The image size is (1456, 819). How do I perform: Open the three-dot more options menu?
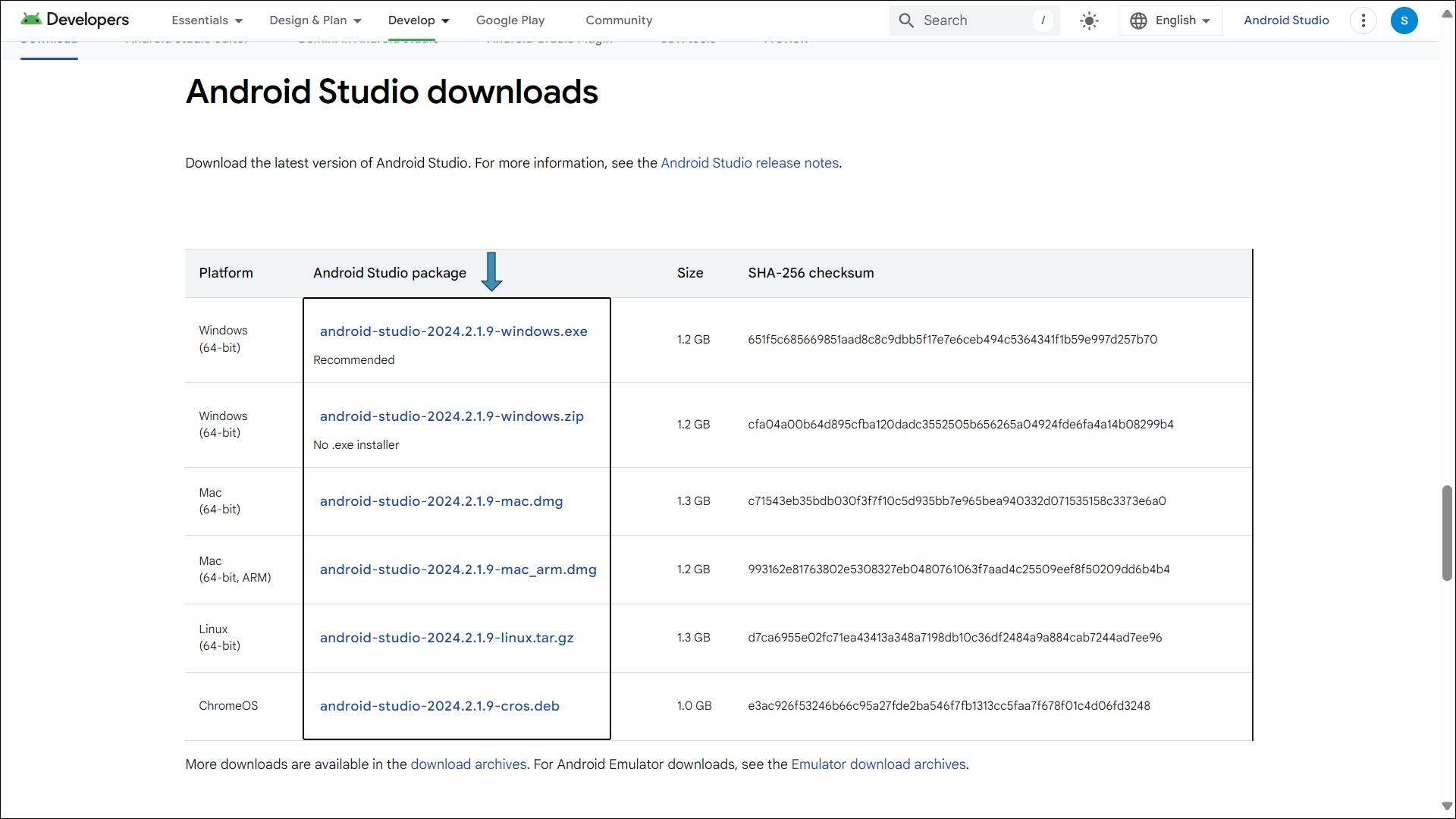pyautogui.click(x=1363, y=20)
